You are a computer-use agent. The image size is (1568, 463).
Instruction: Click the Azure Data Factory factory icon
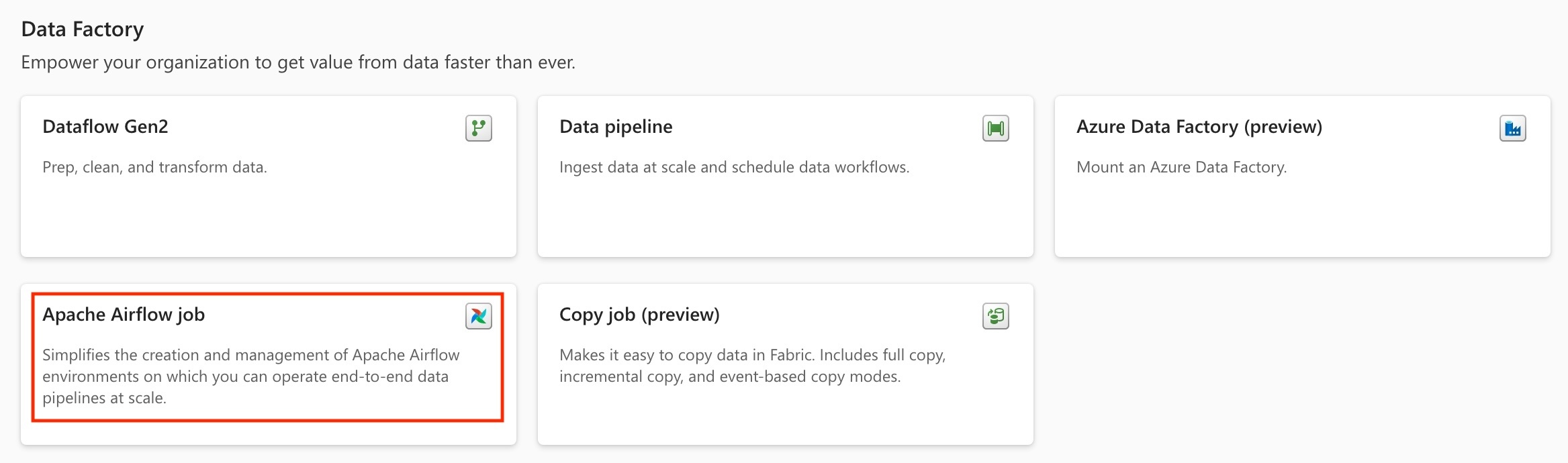tap(1512, 127)
